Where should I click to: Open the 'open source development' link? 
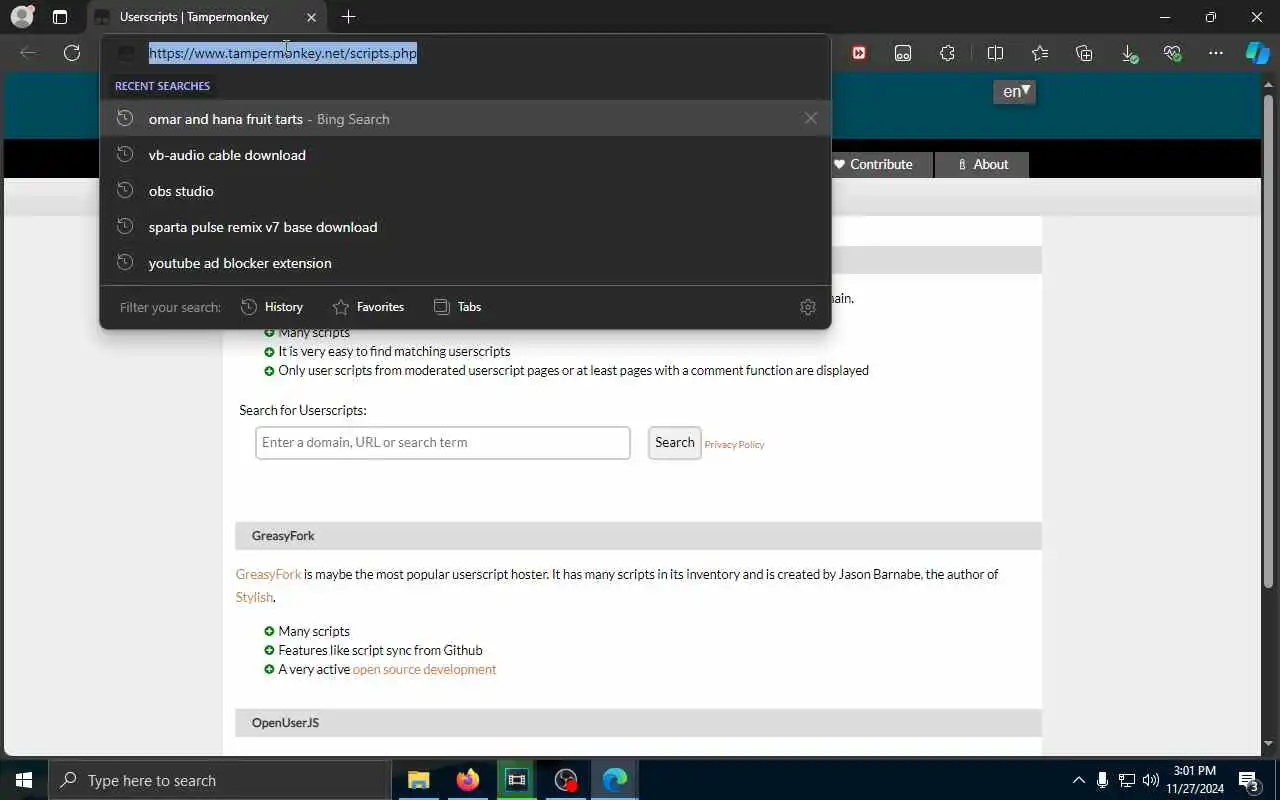pyautogui.click(x=424, y=669)
